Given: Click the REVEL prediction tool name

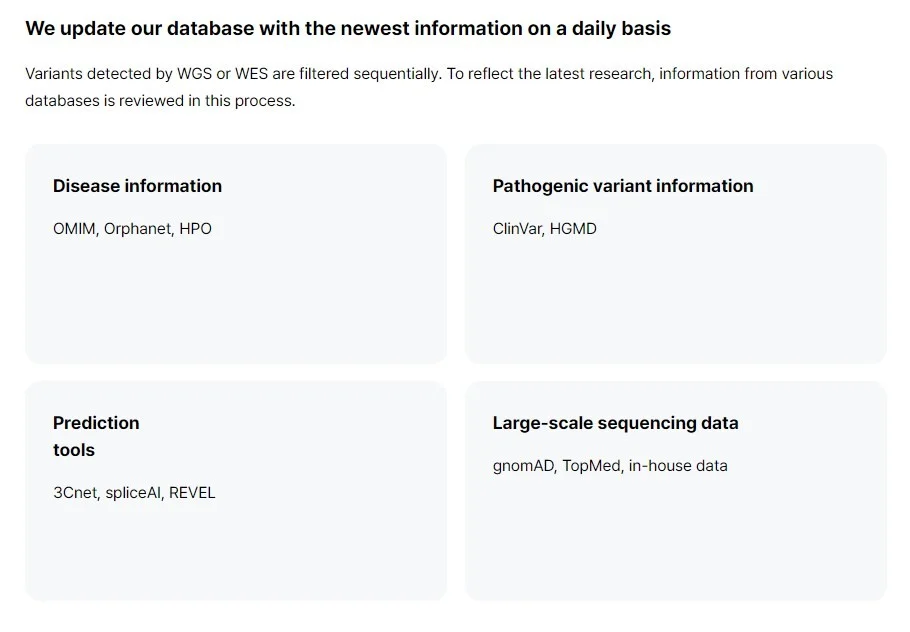Looking at the screenshot, I should point(192,493).
